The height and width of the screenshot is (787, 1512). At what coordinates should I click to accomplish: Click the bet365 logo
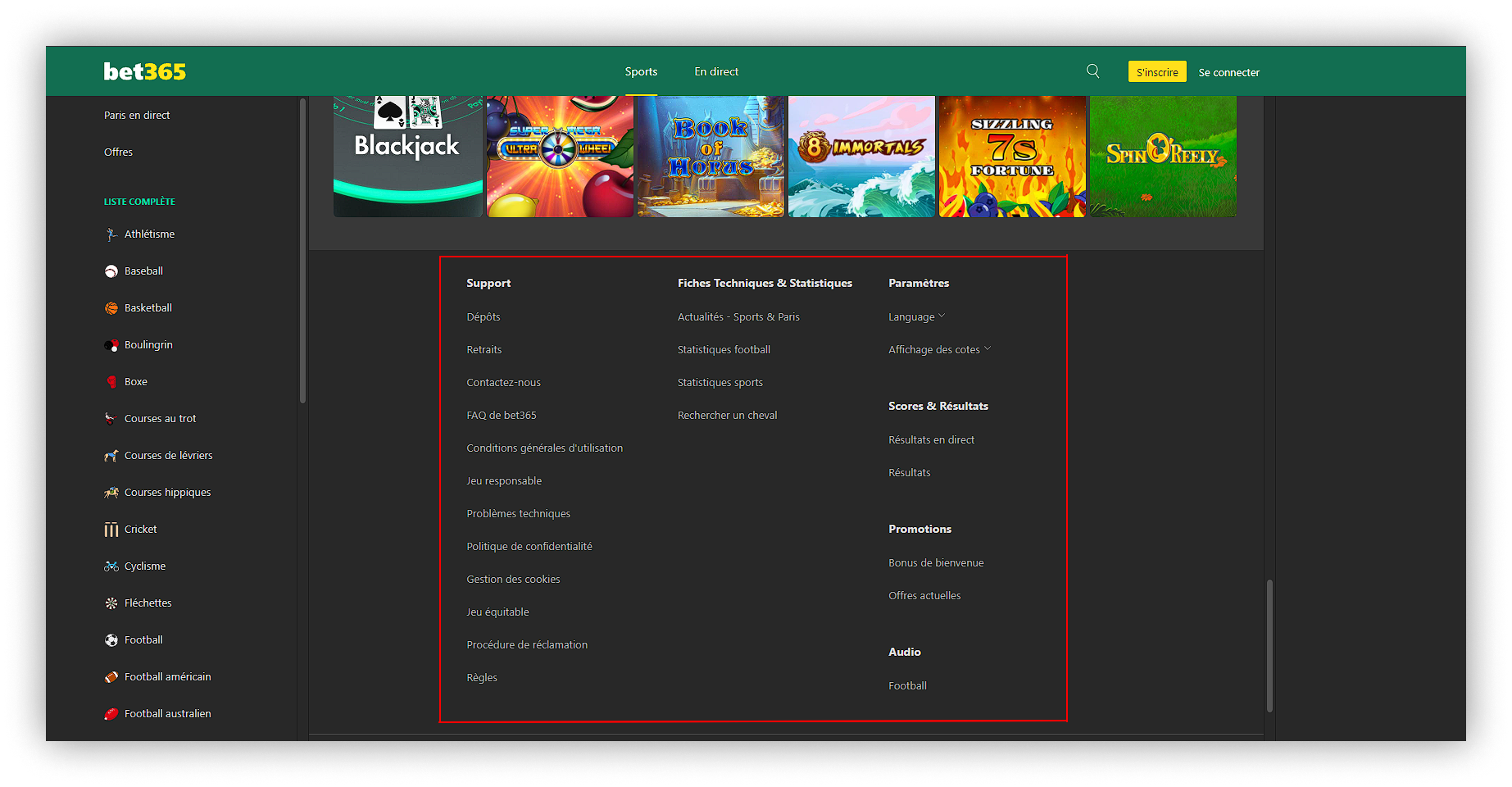coord(145,72)
